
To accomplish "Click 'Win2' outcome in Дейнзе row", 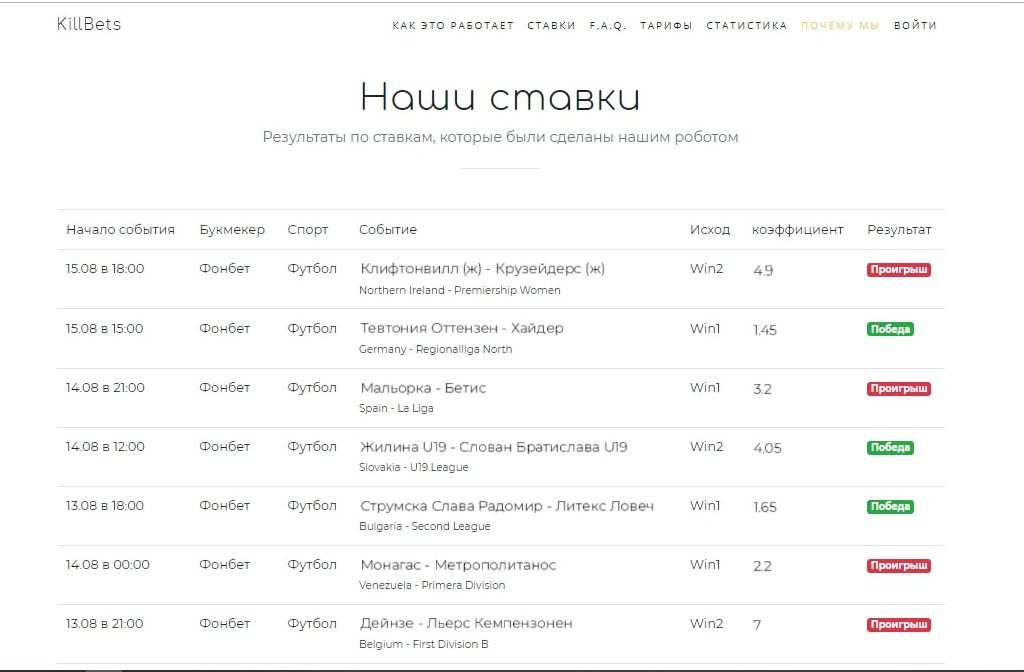I will click(x=707, y=624).
